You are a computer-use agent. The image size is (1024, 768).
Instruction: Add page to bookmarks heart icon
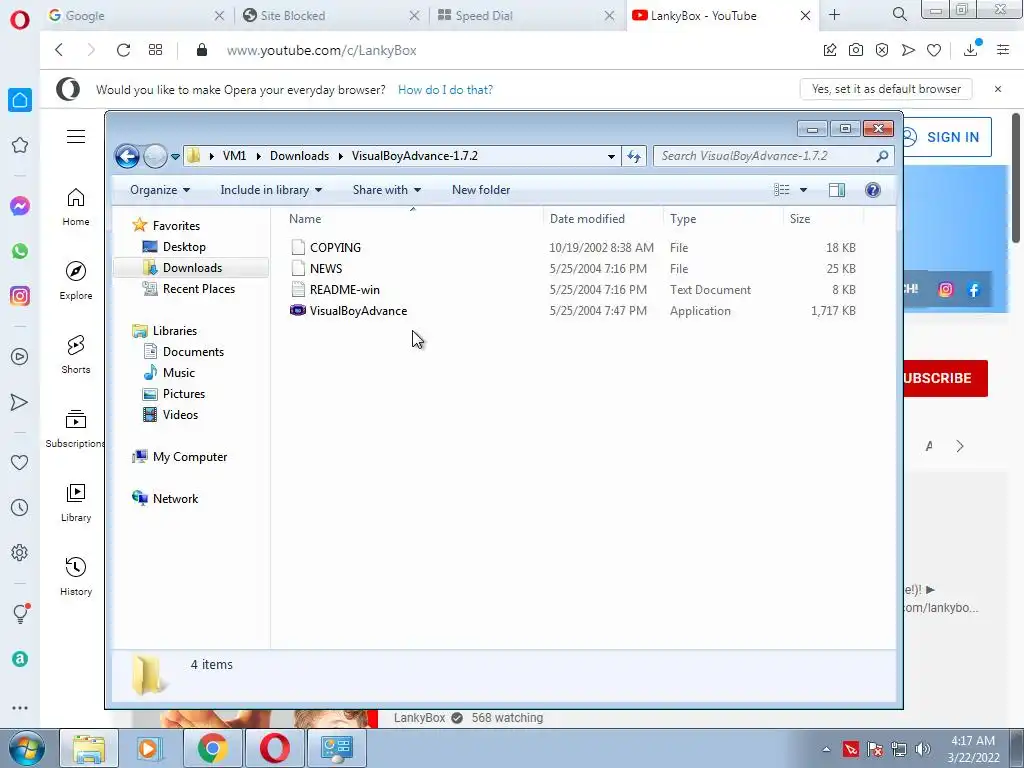click(x=934, y=50)
